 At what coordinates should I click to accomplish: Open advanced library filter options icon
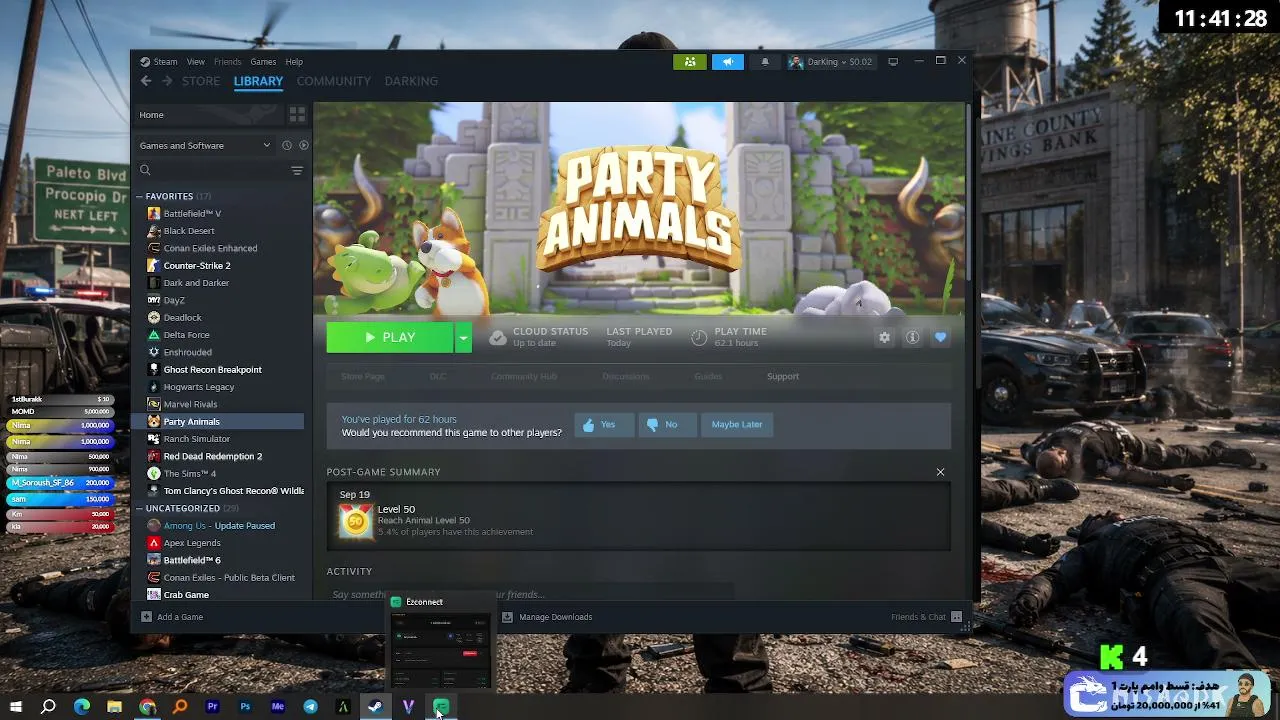[x=297, y=171]
